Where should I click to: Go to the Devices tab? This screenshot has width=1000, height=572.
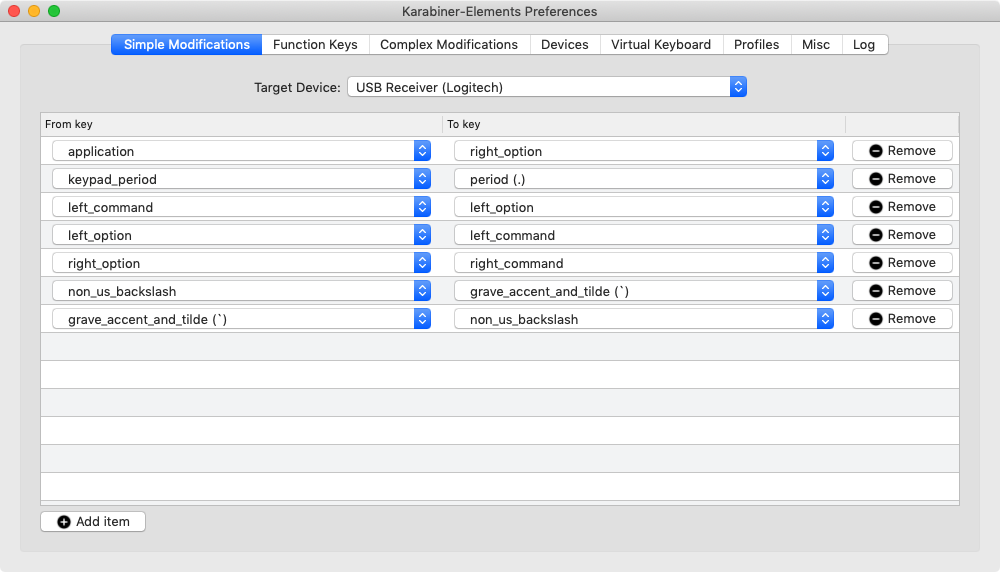point(565,45)
